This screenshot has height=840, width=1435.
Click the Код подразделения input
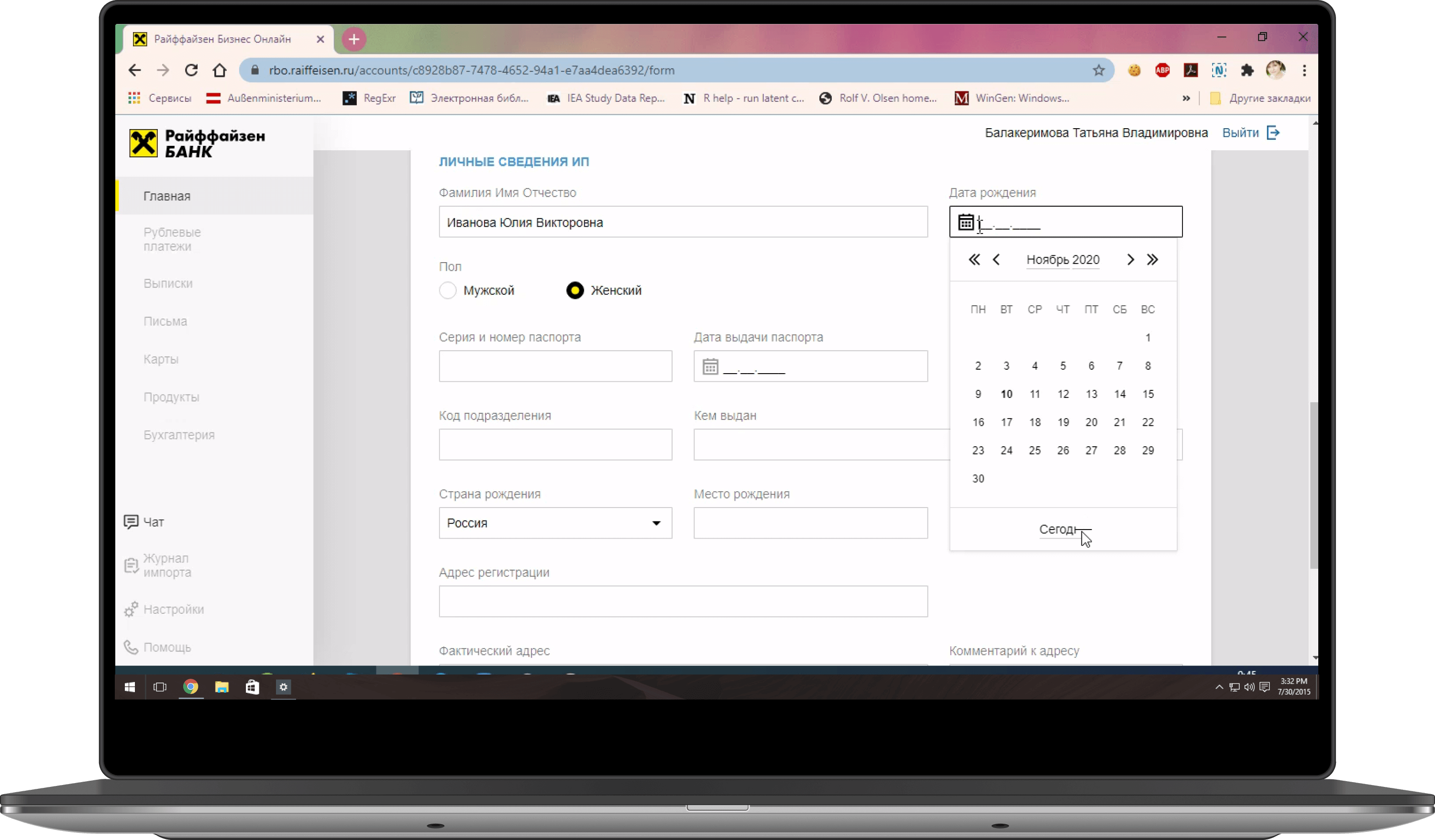point(555,445)
